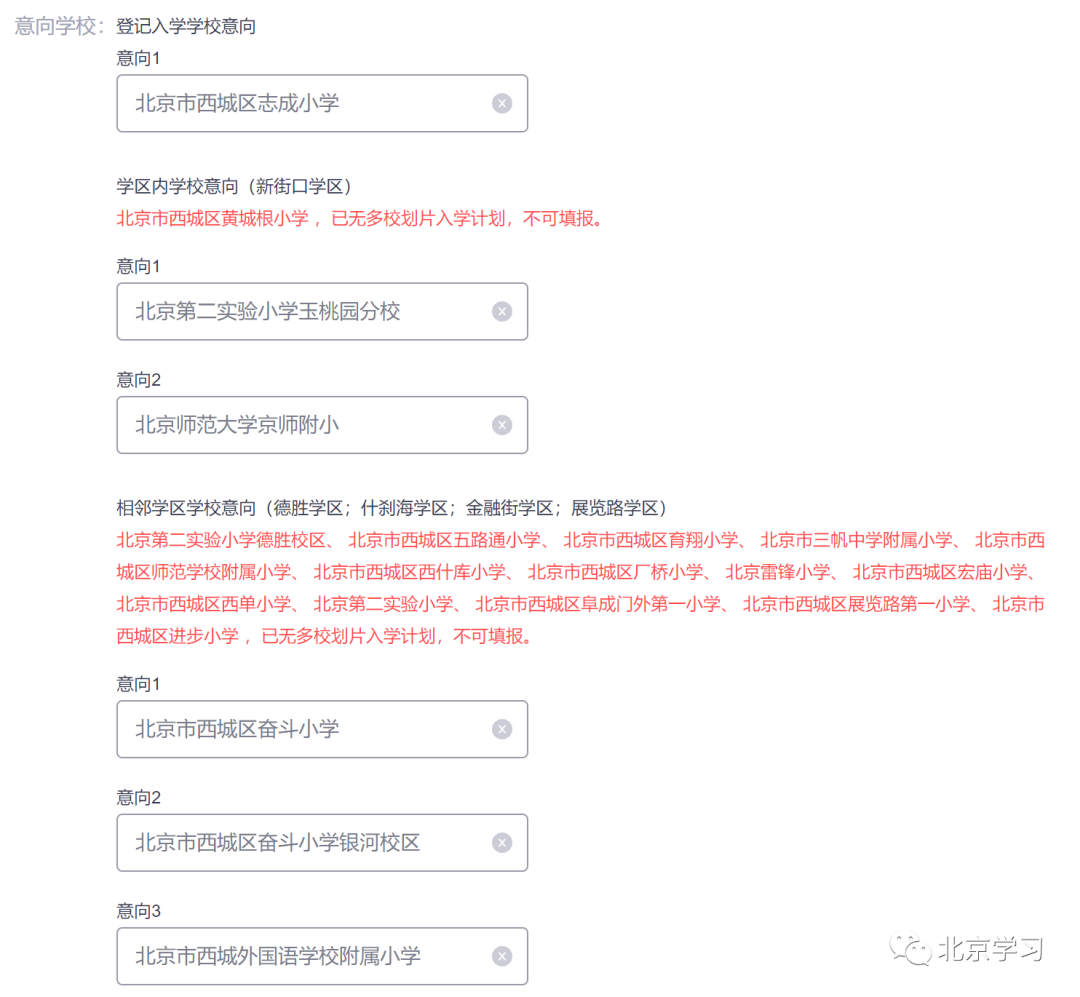Clear the 北京第二实验小学玉桃园分校 selection
Screen dimensions: 1080x997
[x=502, y=311]
